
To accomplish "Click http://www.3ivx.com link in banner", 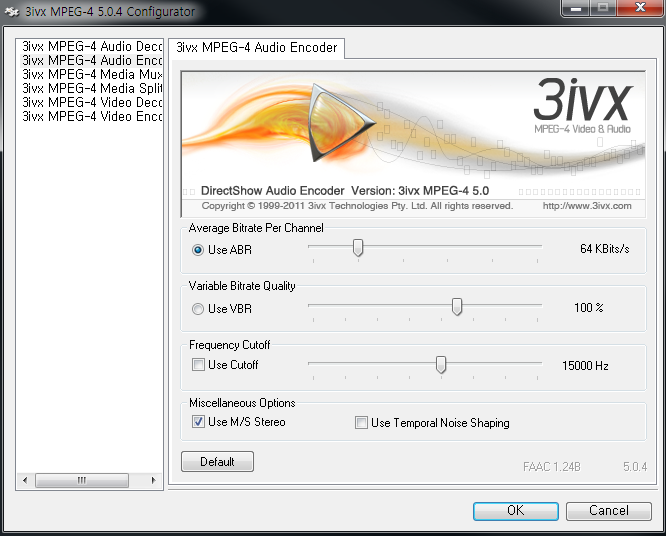I will tap(587, 206).
